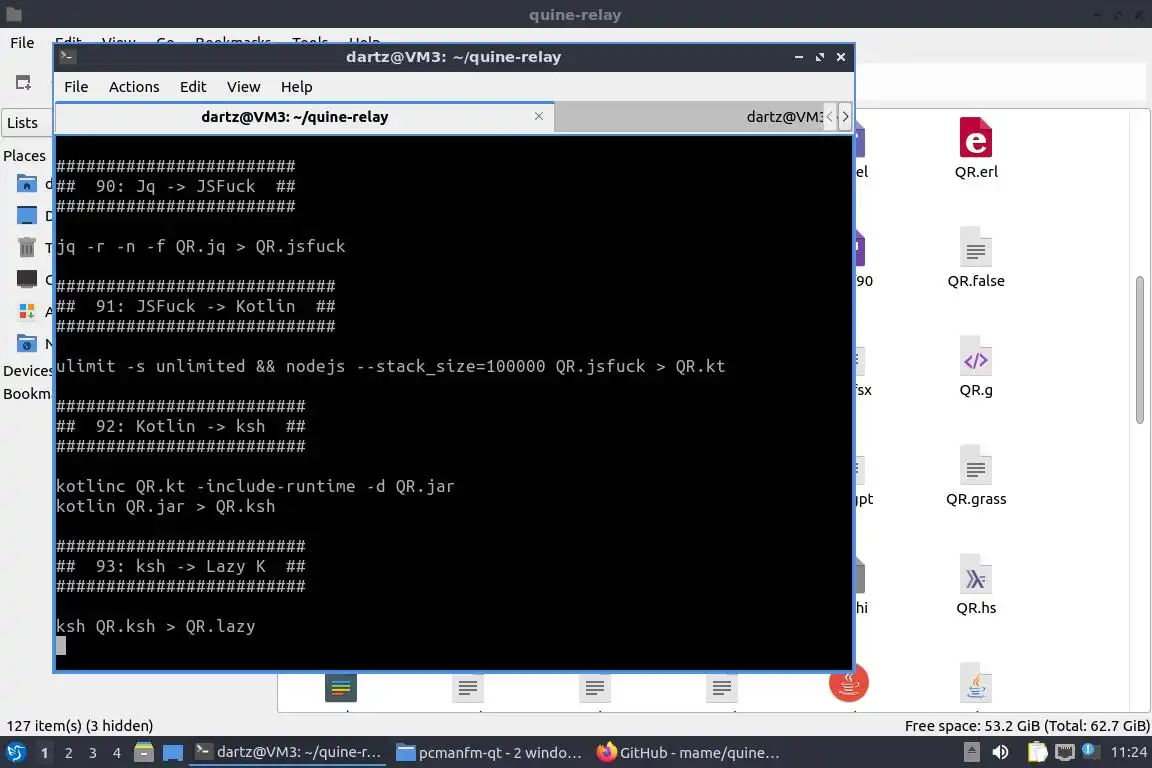Open the terminal Help menu

click(x=297, y=87)
